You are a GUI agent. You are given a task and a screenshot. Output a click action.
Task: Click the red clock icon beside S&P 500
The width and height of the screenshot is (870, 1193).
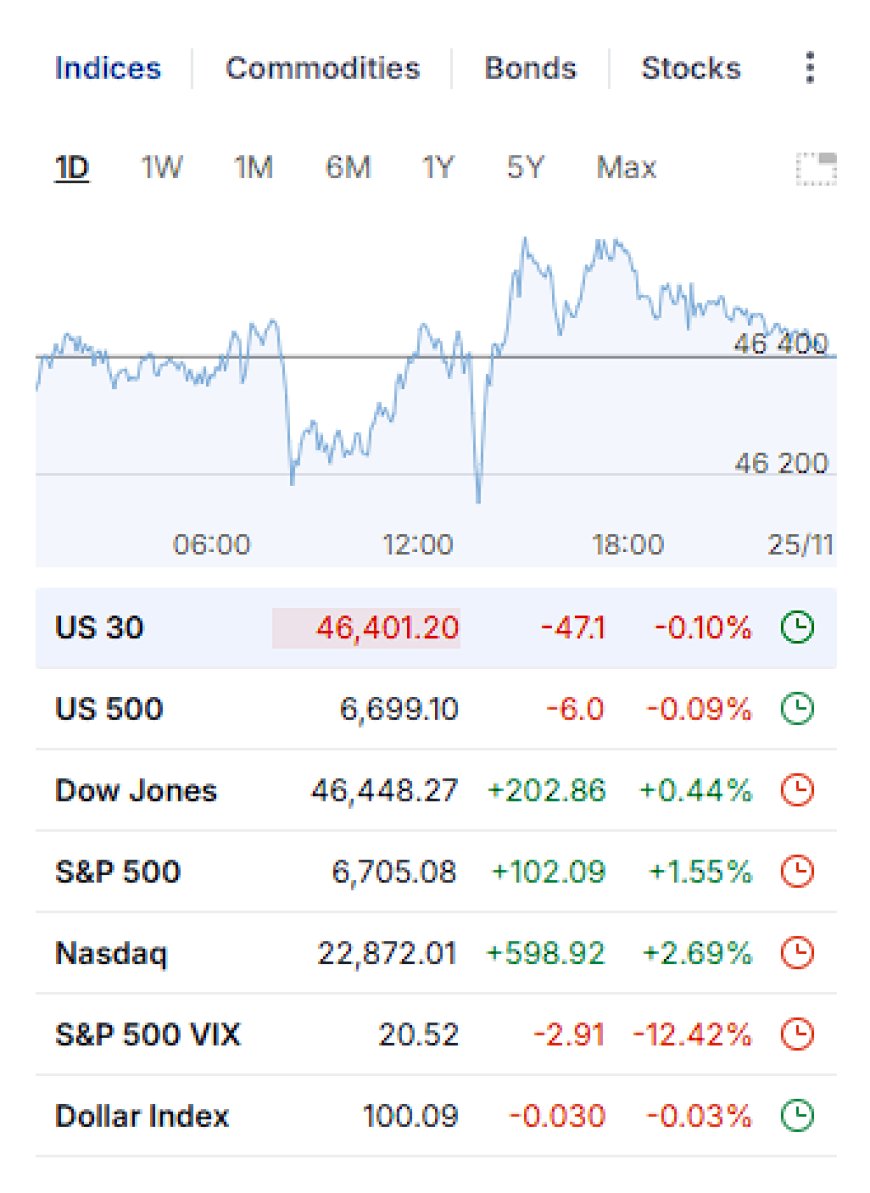(x=797, y=872)
